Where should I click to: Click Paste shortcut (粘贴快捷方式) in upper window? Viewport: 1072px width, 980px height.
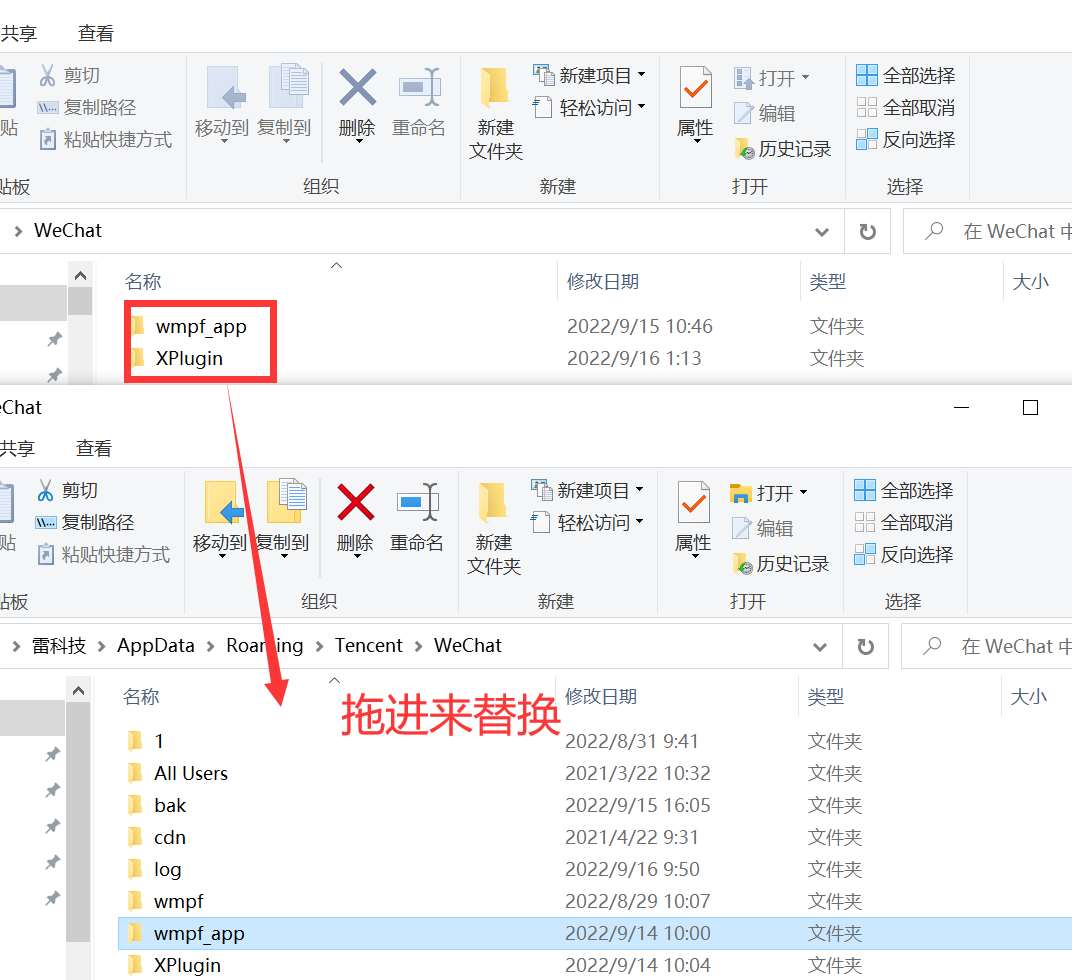click(x=105, y=140)
